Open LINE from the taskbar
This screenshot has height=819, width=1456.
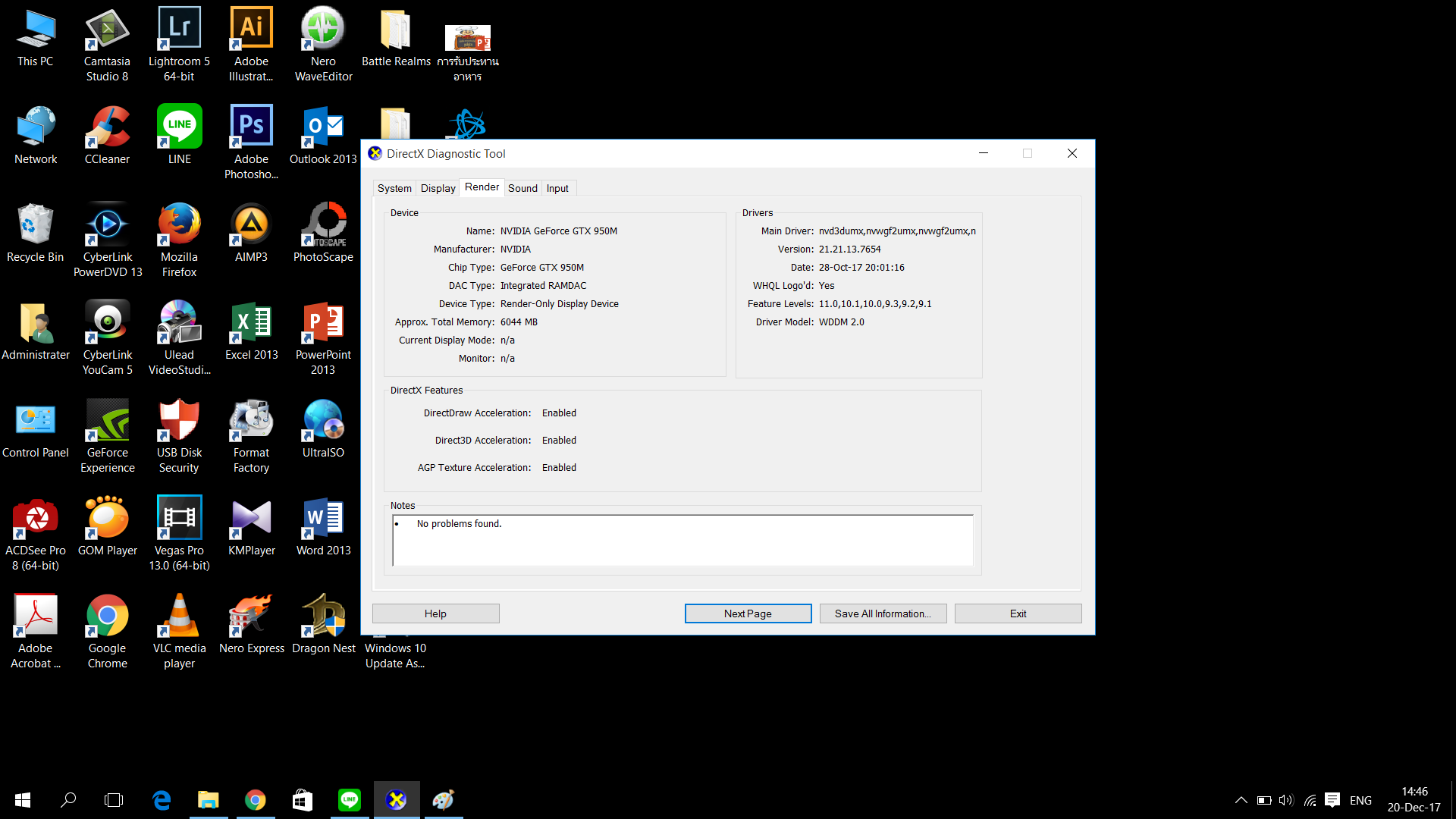[350, 800]
